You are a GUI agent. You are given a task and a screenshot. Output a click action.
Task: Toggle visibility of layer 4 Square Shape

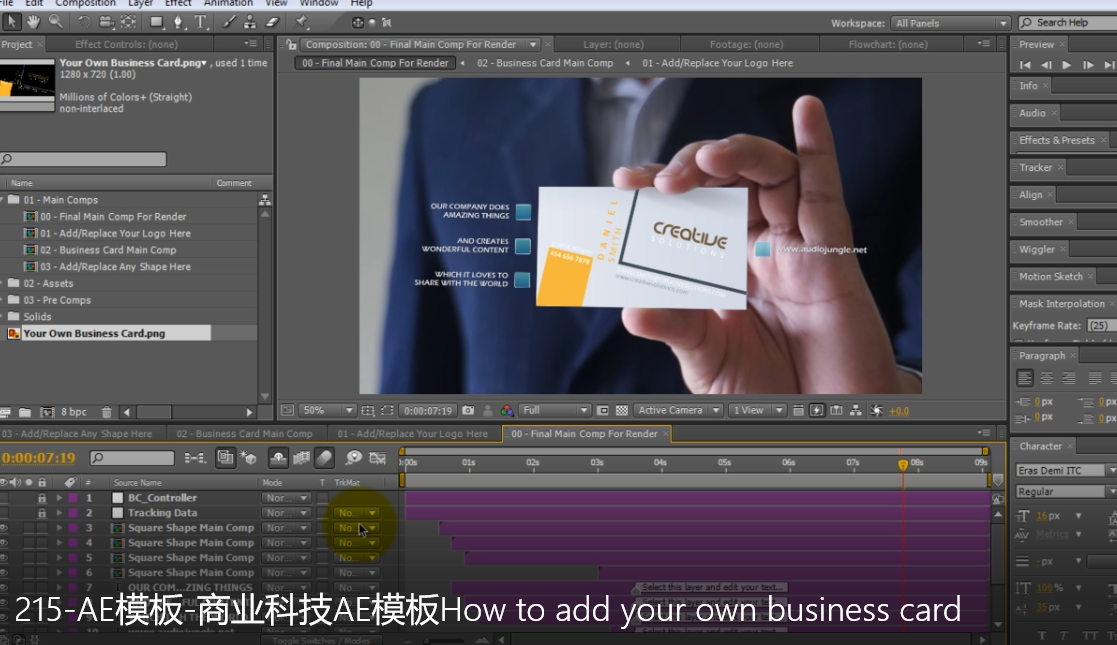coord(4,543)
